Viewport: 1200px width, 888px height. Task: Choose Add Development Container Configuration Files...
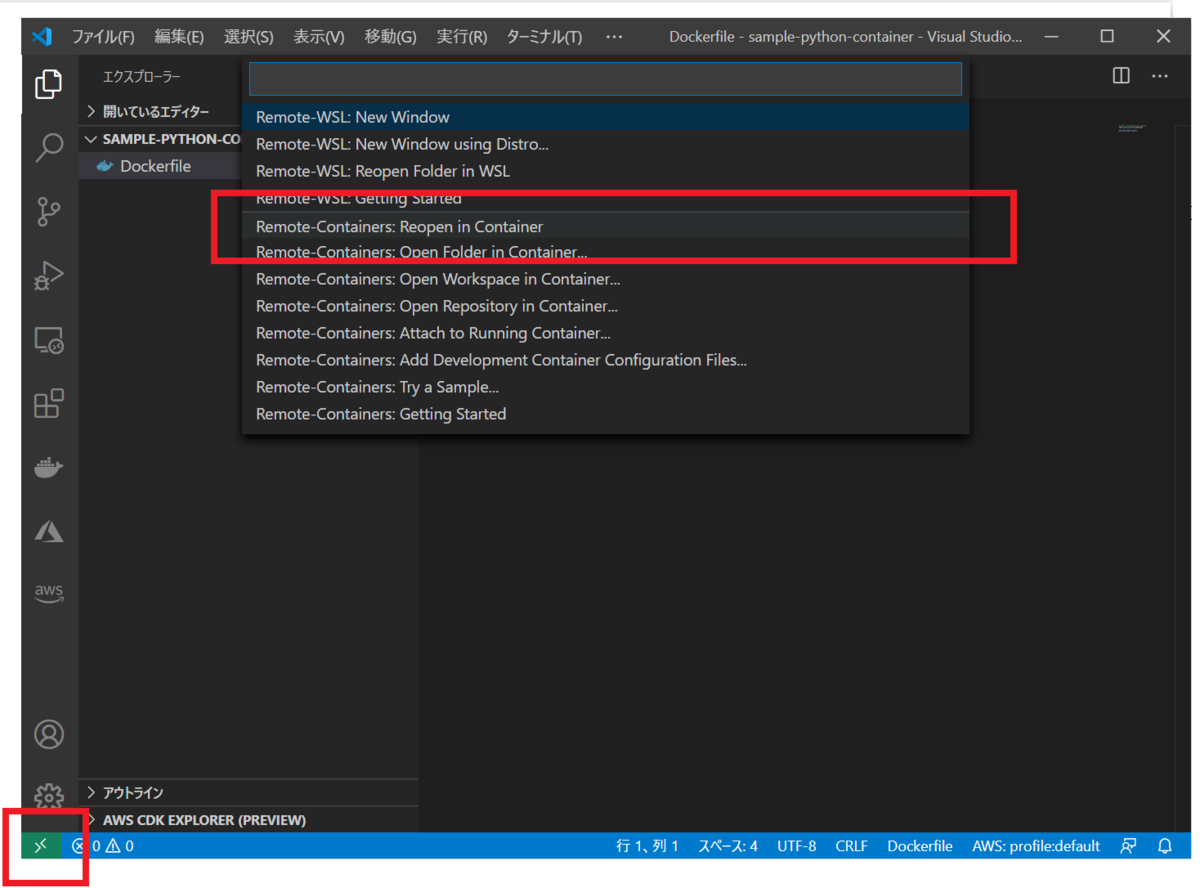(605, 360)
